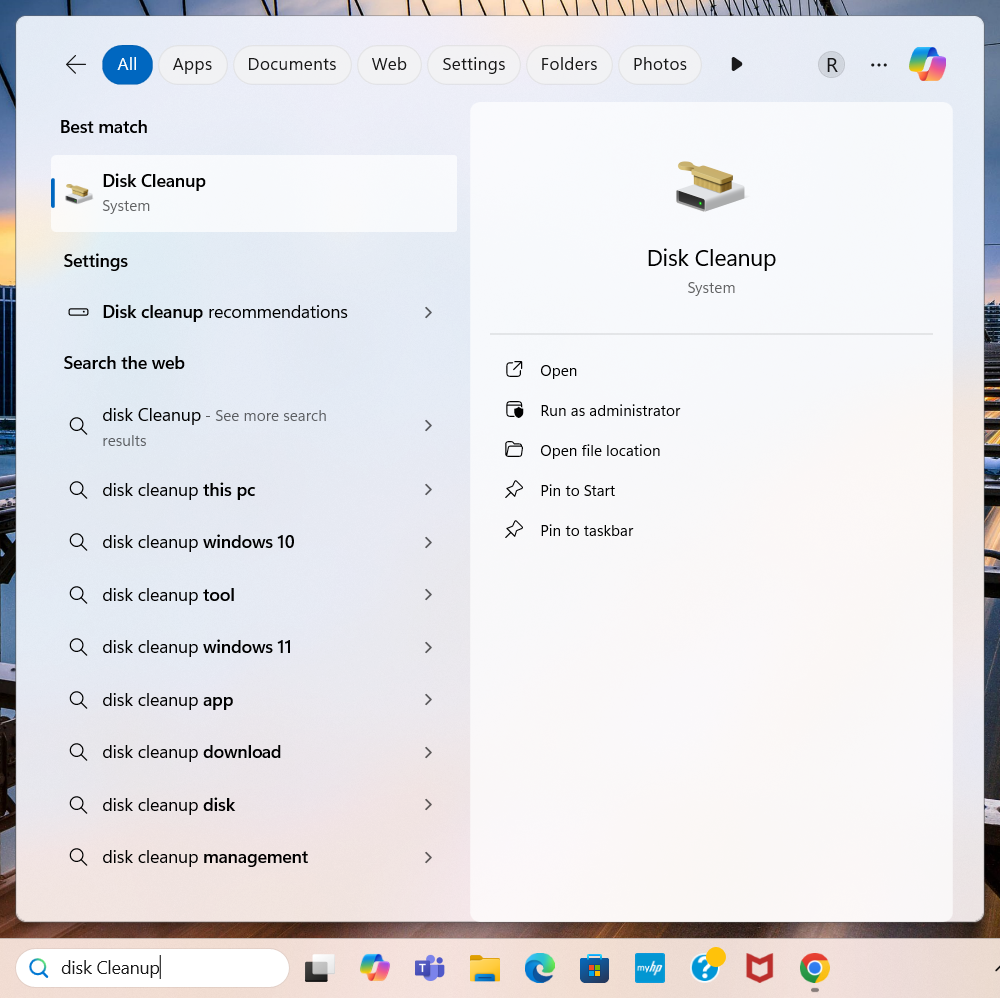Screen dimensions: 1000x998
Task: Expand the 'disk cleanup windows 11' chevron
Action: [x=429, y=647]
